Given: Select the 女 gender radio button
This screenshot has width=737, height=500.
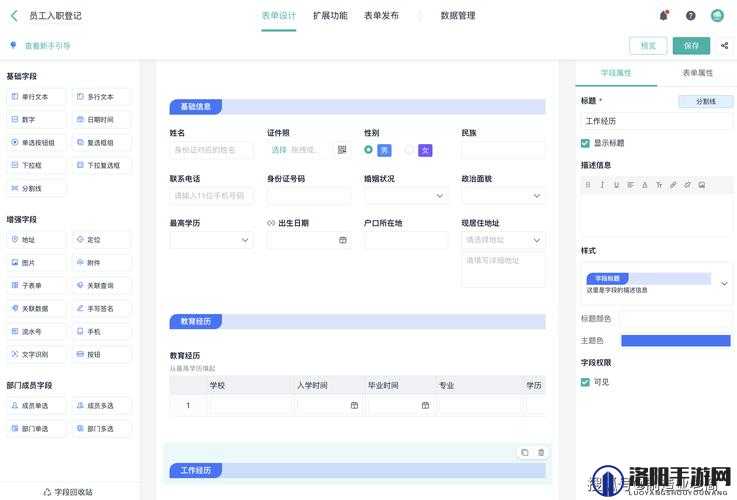Looking at the screenshot, I should pyautogui.click(x=409, y=150).
